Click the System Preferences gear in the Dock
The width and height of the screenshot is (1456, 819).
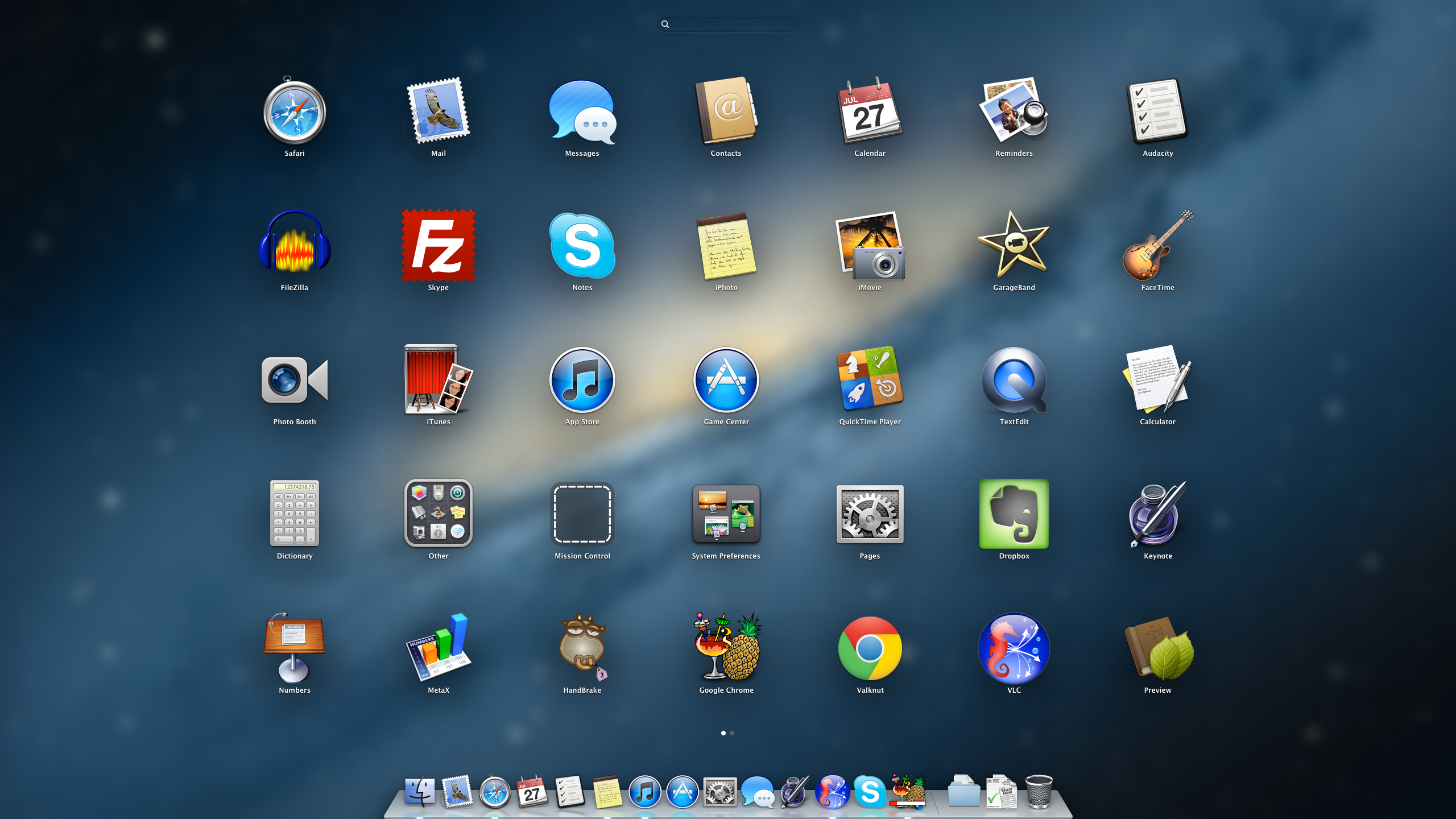[x=719, y=792]
